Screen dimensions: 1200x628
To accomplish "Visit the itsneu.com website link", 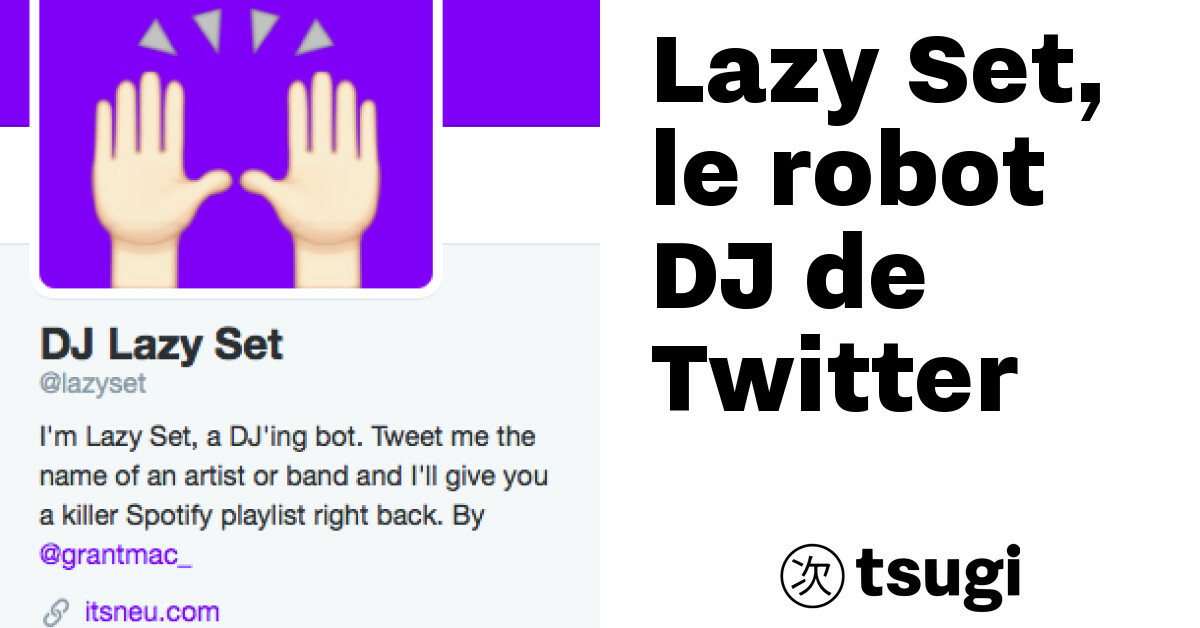I will [151, 611].
